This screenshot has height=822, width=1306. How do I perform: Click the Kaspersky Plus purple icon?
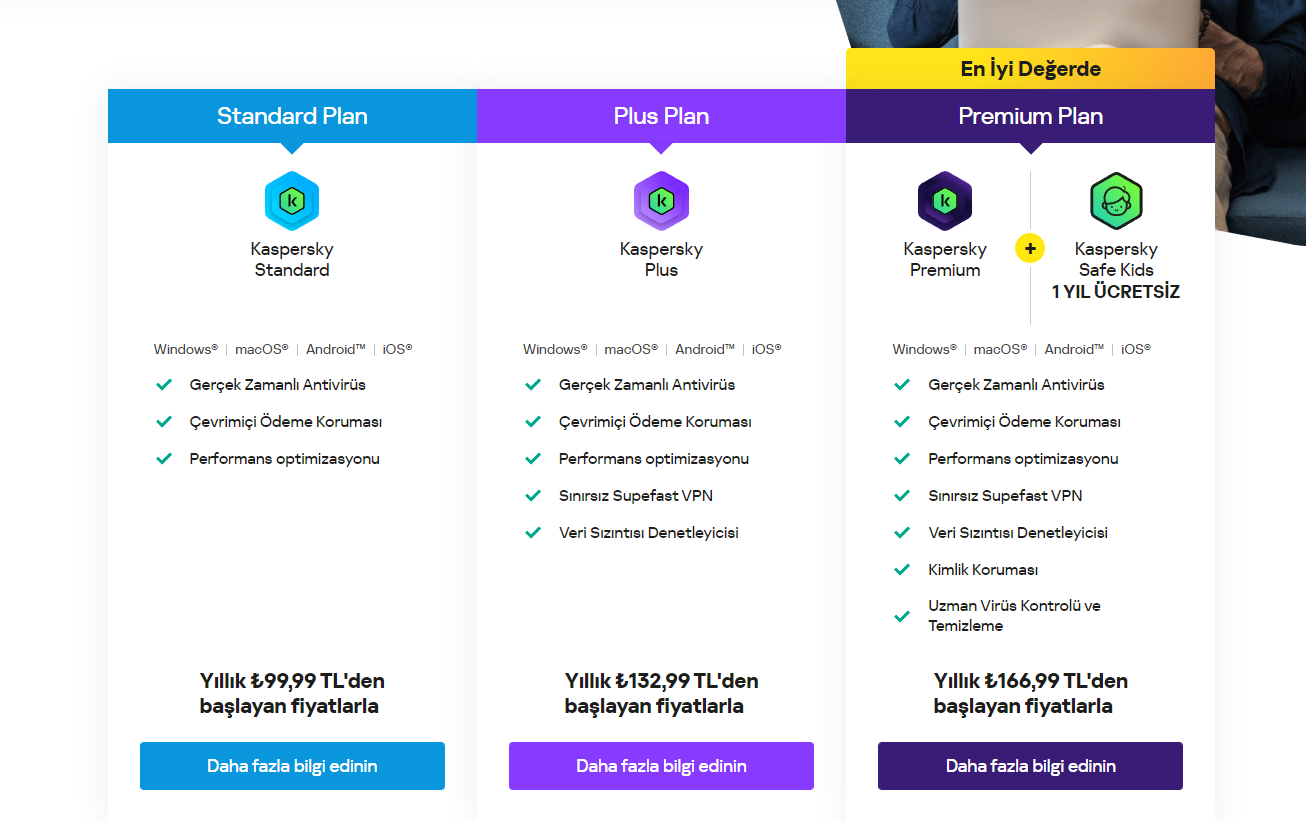click(661, 201)
